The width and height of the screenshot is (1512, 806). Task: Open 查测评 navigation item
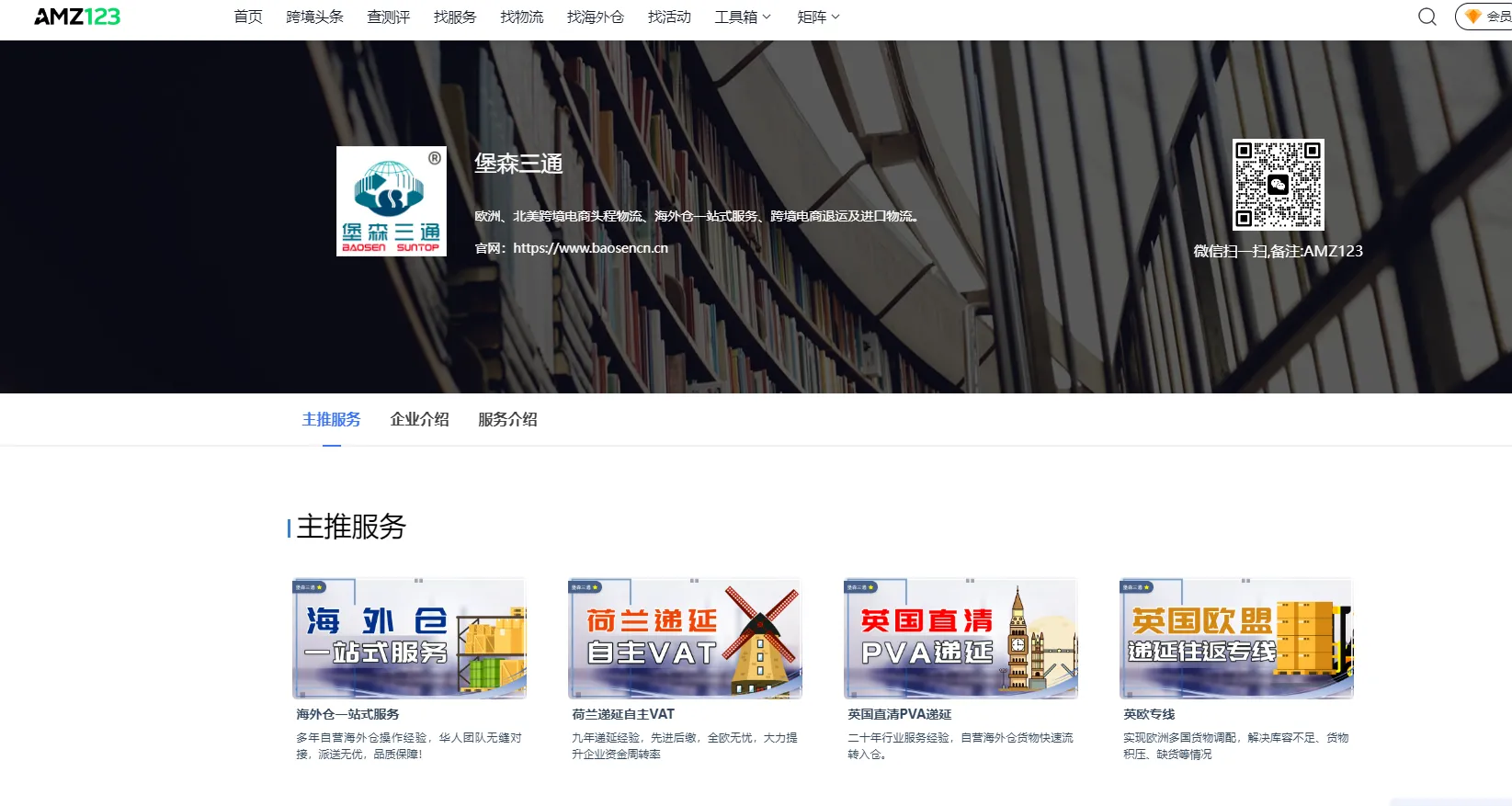(x=388, y=17)
